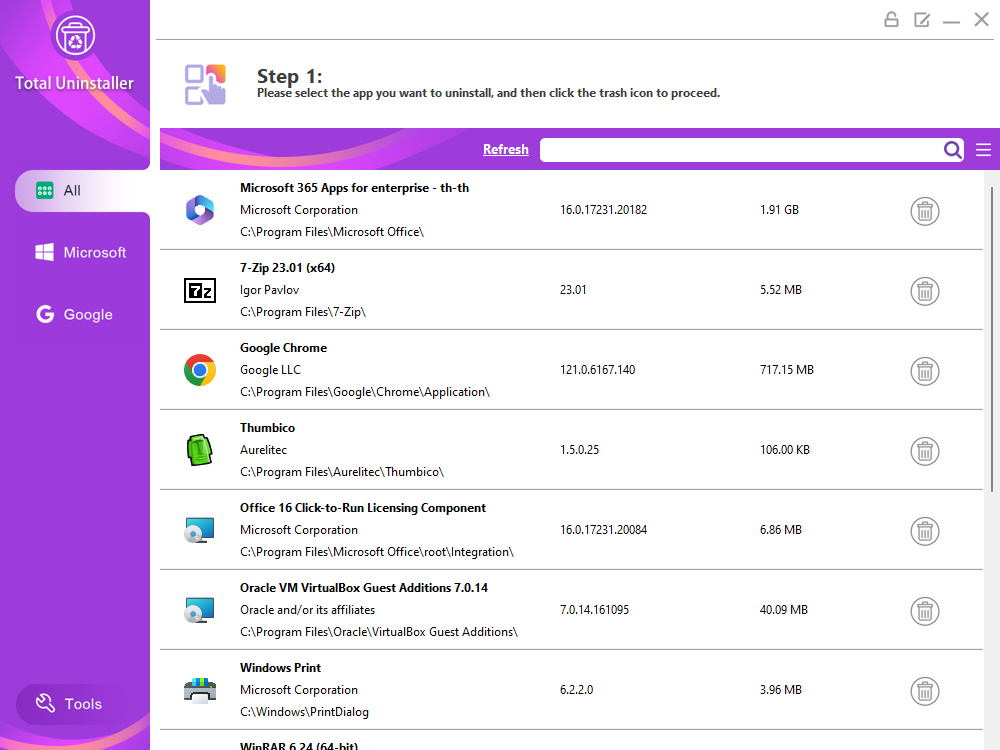This screenshot has height=750, width=1000.
Task: Click publisher "Google LLC"
Action: pyautogui.click(x=270, y=370)
